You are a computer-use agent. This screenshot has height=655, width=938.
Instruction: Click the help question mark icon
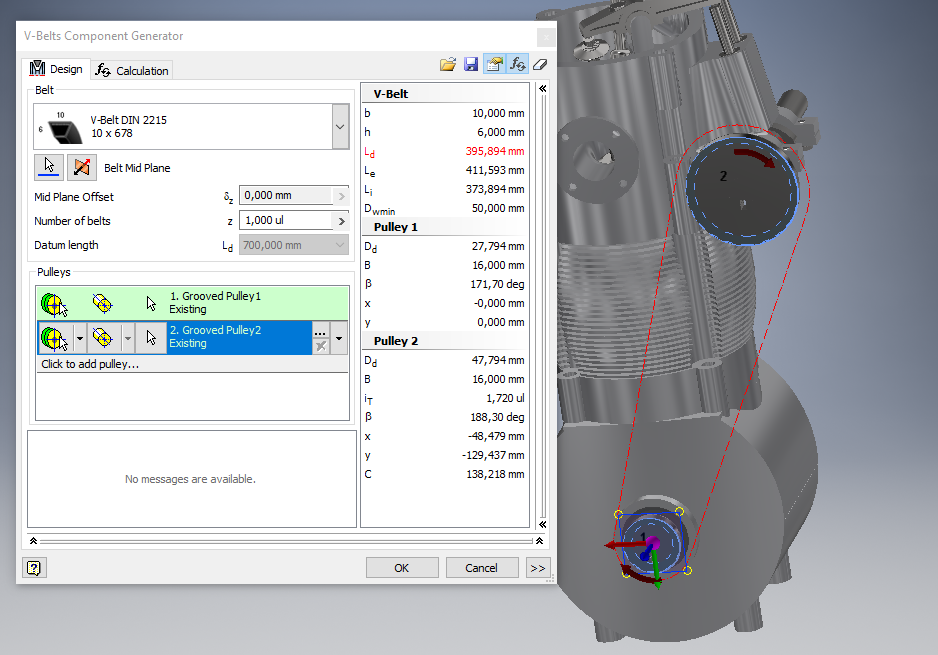pos(34,568)
